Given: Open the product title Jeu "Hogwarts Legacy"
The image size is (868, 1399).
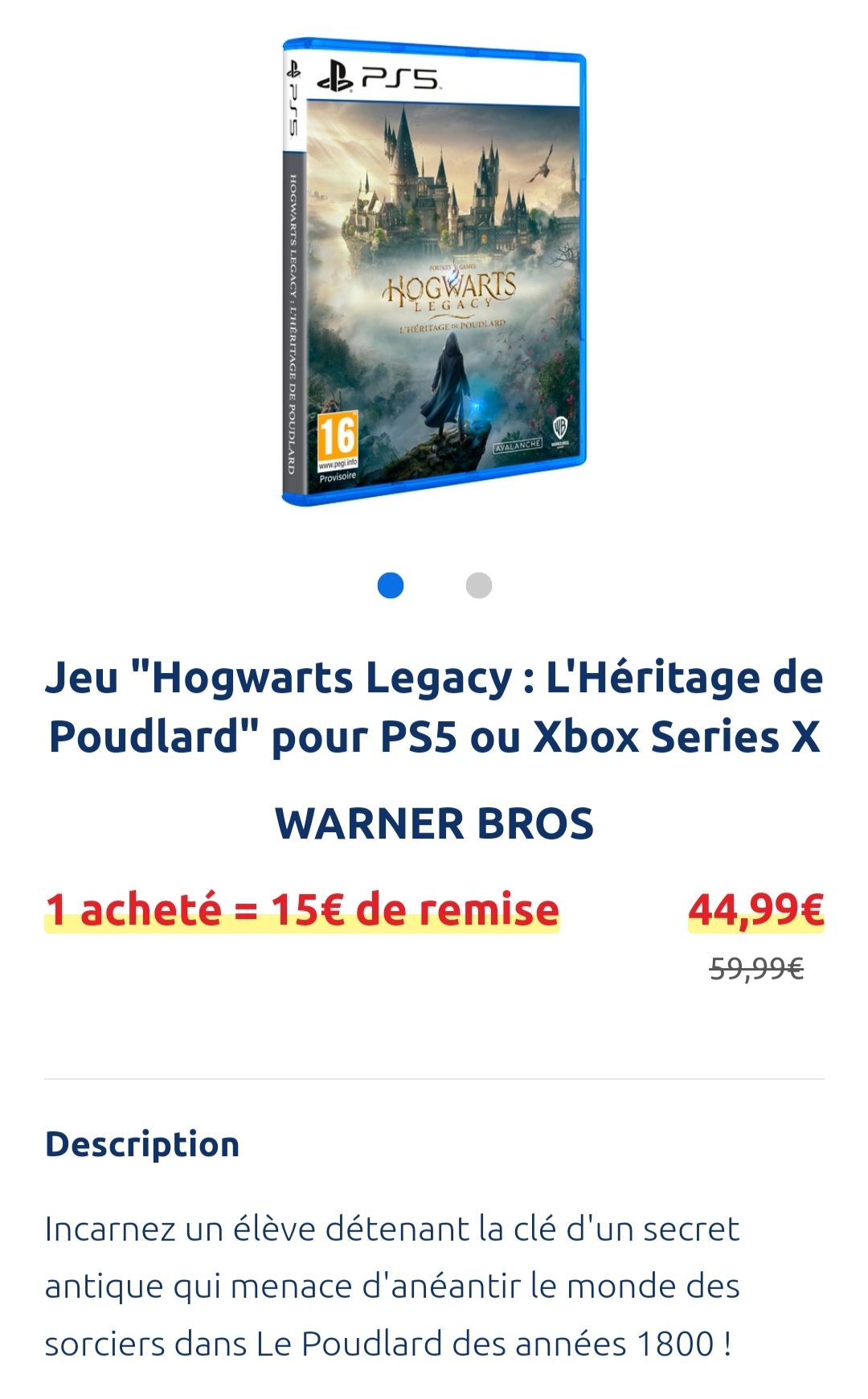Looking at the screenshot, I should tap(434, 707).
